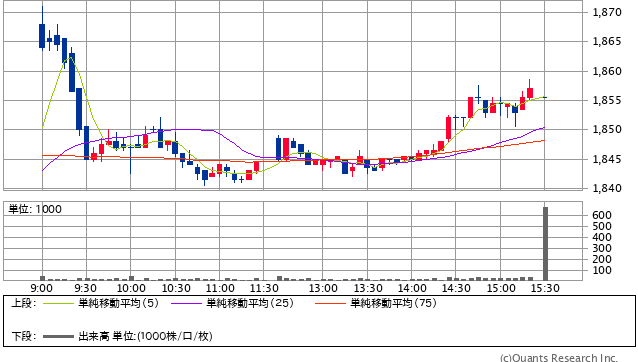This screenshot has width=638, height=362.
Task: Click the 9:30 time axis label
Action: point(85,288)
